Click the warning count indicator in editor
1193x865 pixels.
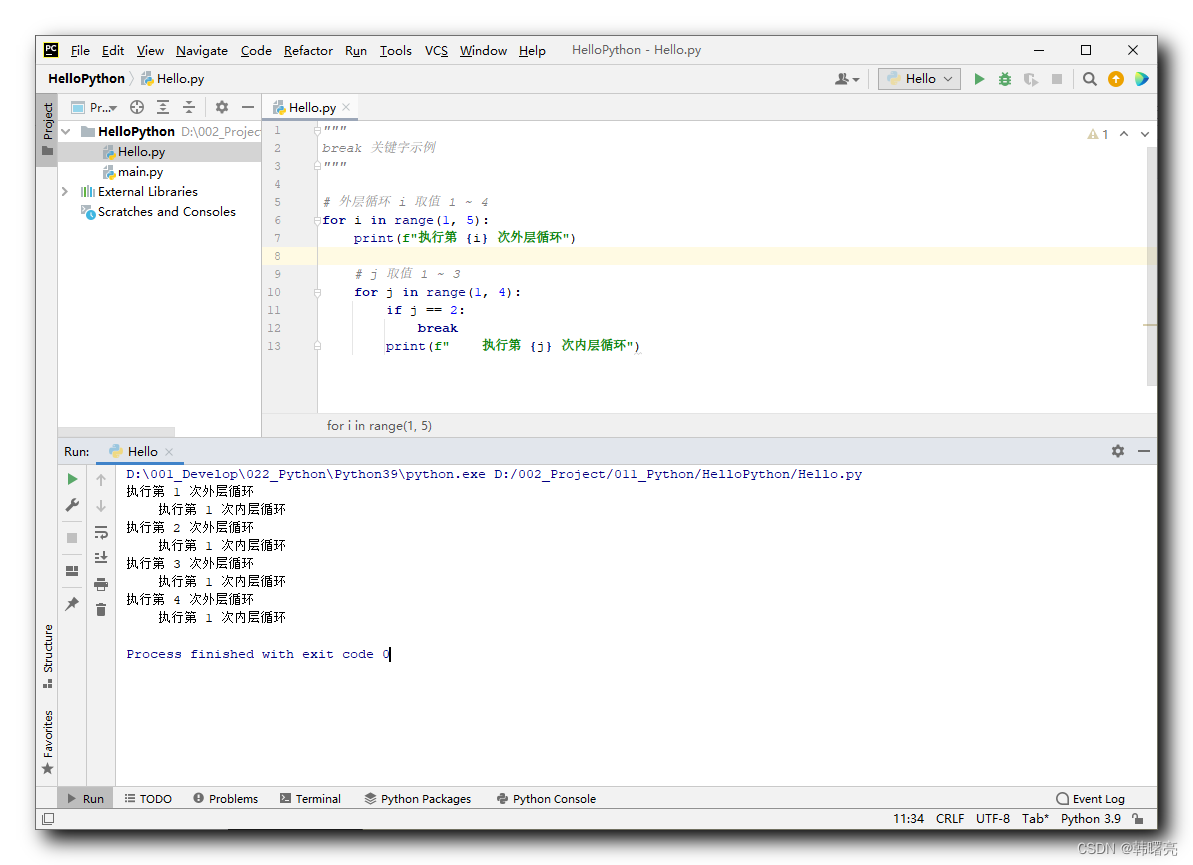pos(1098,134)
